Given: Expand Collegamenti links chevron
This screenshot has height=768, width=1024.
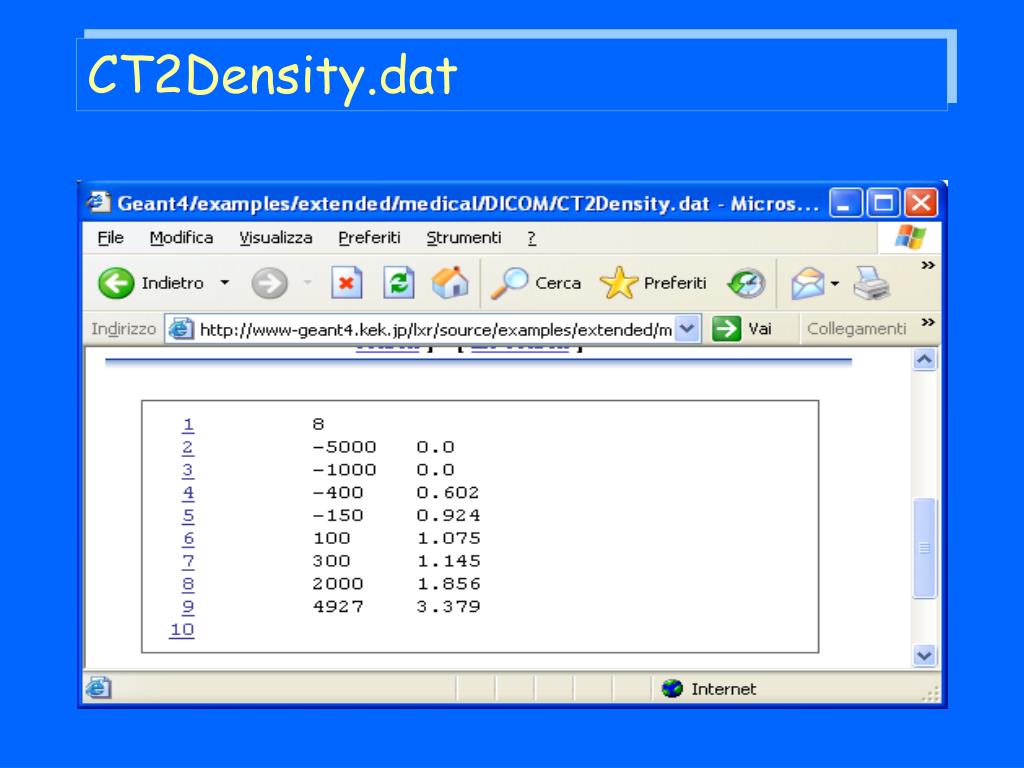Looking at the screenshot, I should coord(928,322).
